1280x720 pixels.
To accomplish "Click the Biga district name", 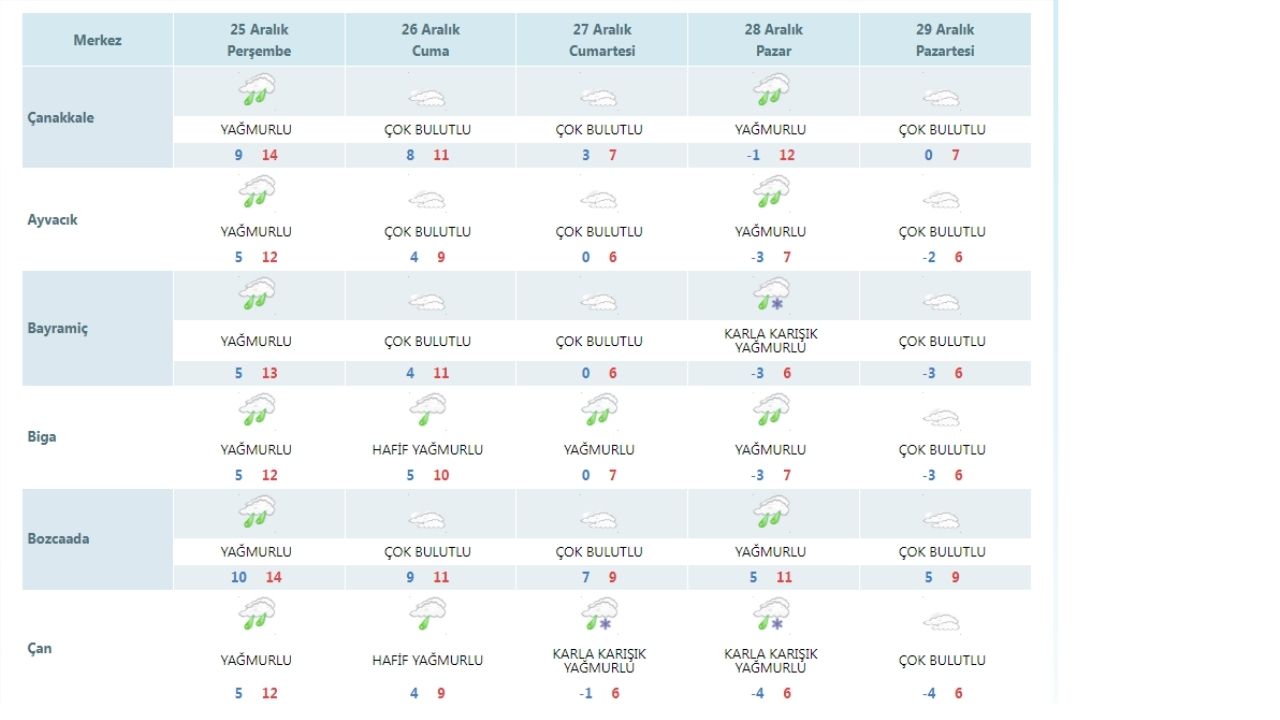I will tap(42, 437).
